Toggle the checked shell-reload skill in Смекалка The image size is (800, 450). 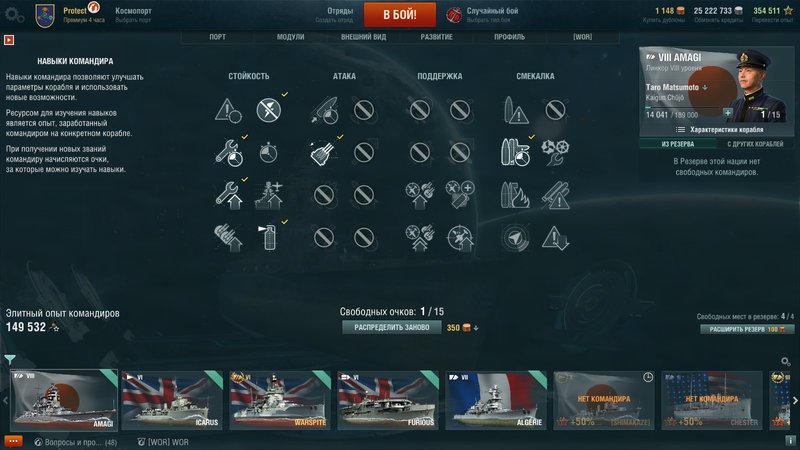[x=515, y=152]
